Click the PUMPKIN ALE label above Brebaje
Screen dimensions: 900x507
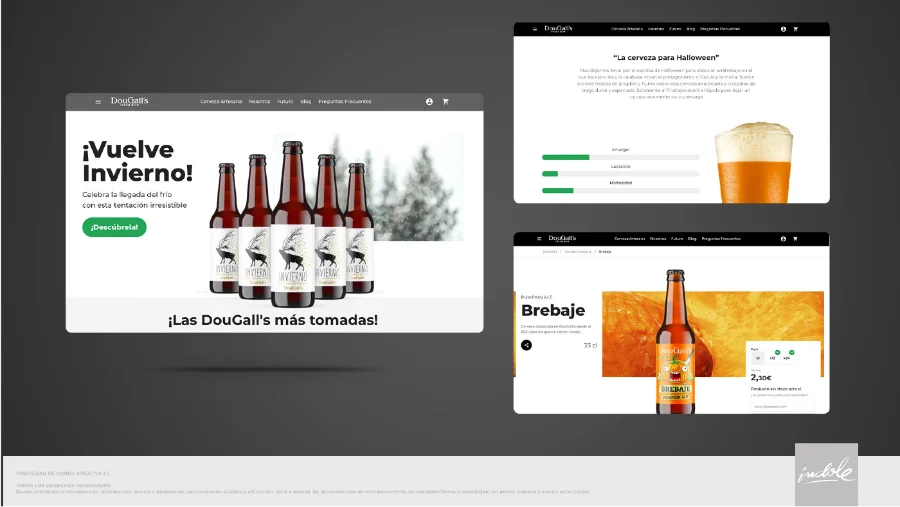click(x=536, y=297)
